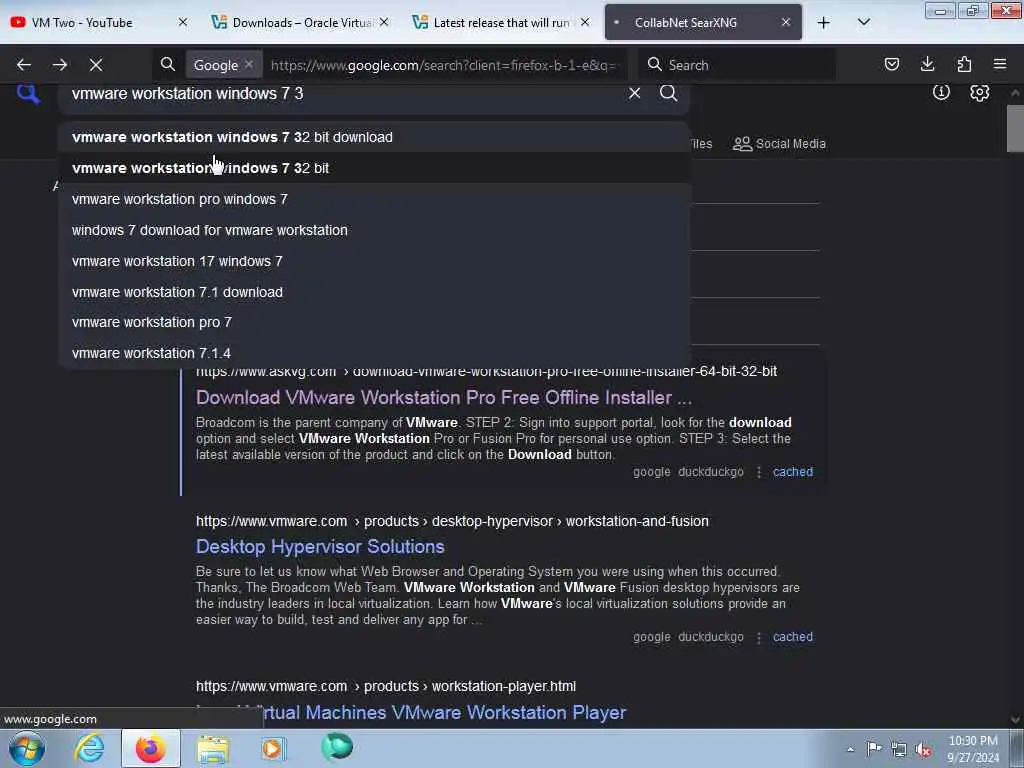This screenshot has width=1024, height=768.
Task: Close the Latest release tab
Action: pos(585,22)
